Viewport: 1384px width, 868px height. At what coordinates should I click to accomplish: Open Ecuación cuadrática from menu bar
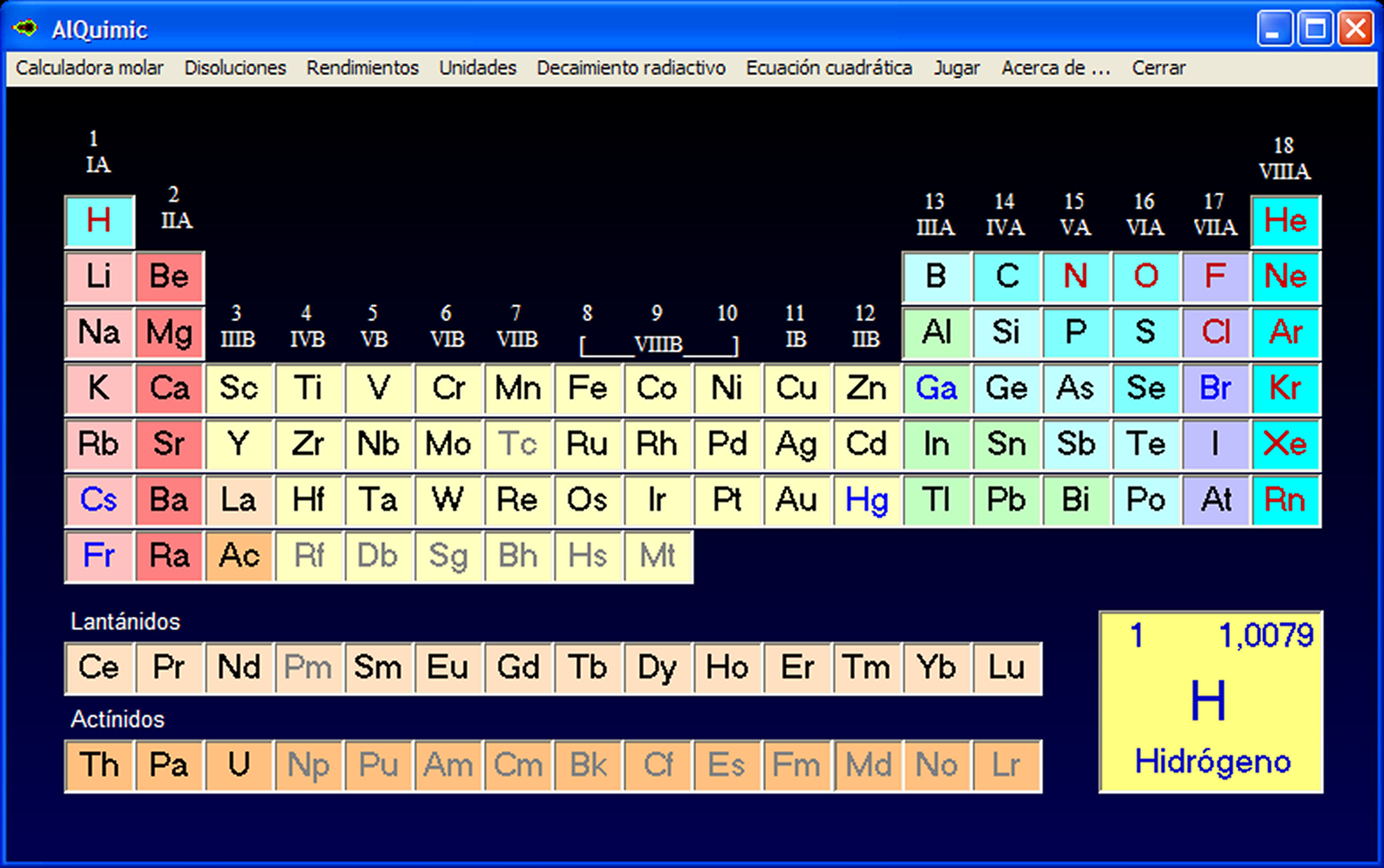[x=829, y=68]
